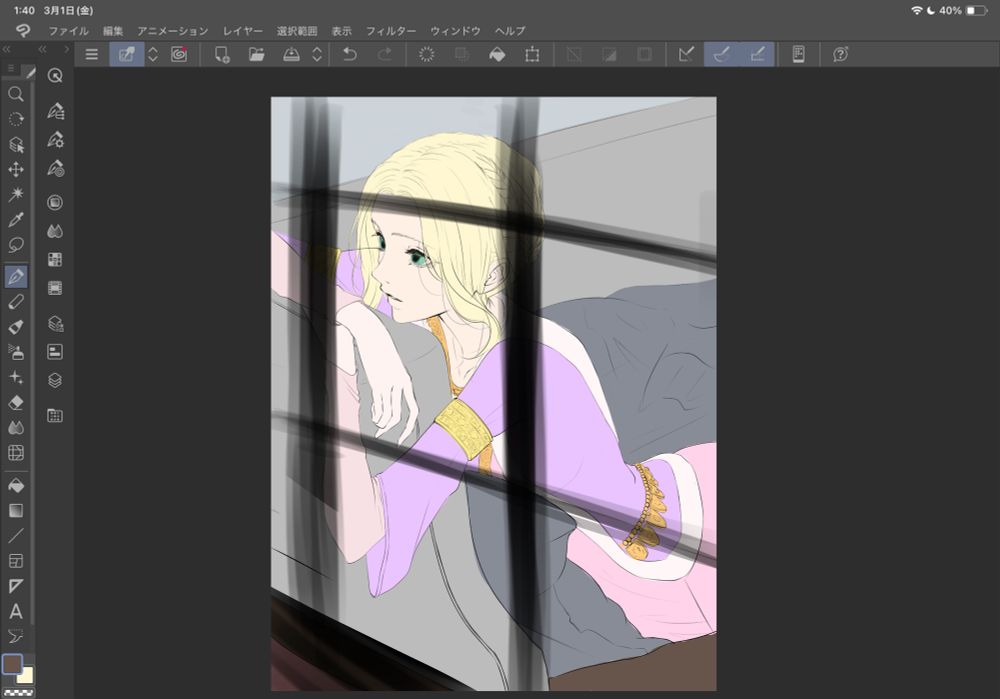
Task: Open the Layers stack palette icon
Action: click(55, 380)
